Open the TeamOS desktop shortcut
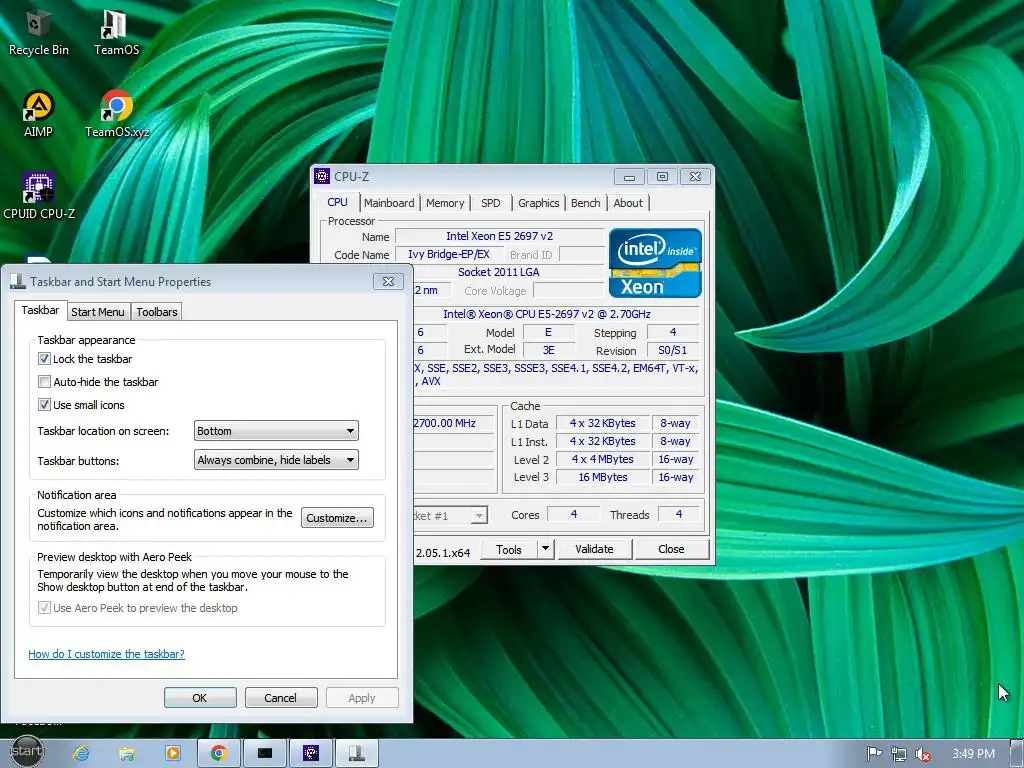Viewport: 1024px width, 768px height. [116, 33]
